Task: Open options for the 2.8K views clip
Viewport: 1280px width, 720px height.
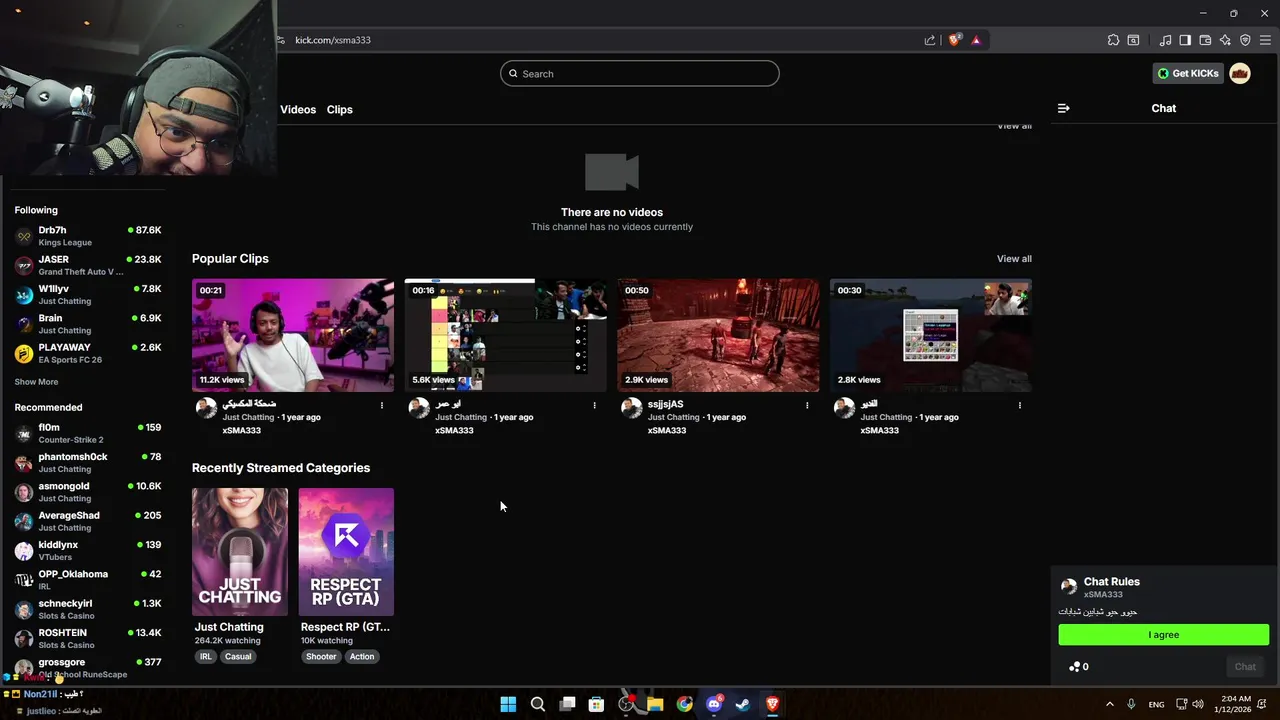Action: [1020, 405]
